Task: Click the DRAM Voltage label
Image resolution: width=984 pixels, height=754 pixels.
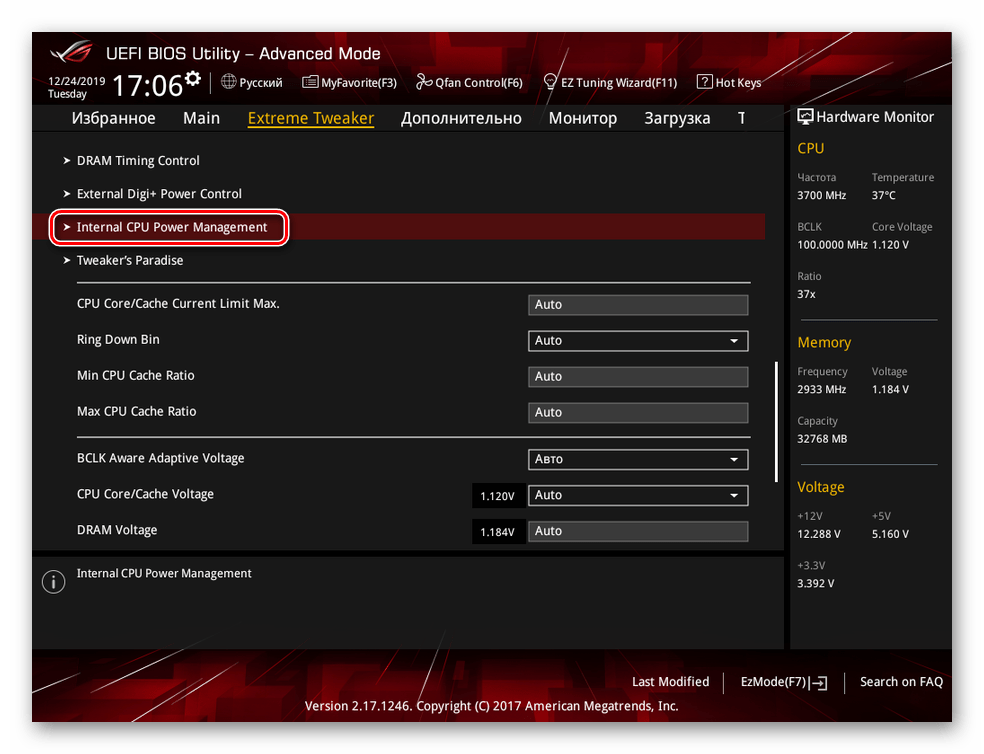Action: click(117, 530)
